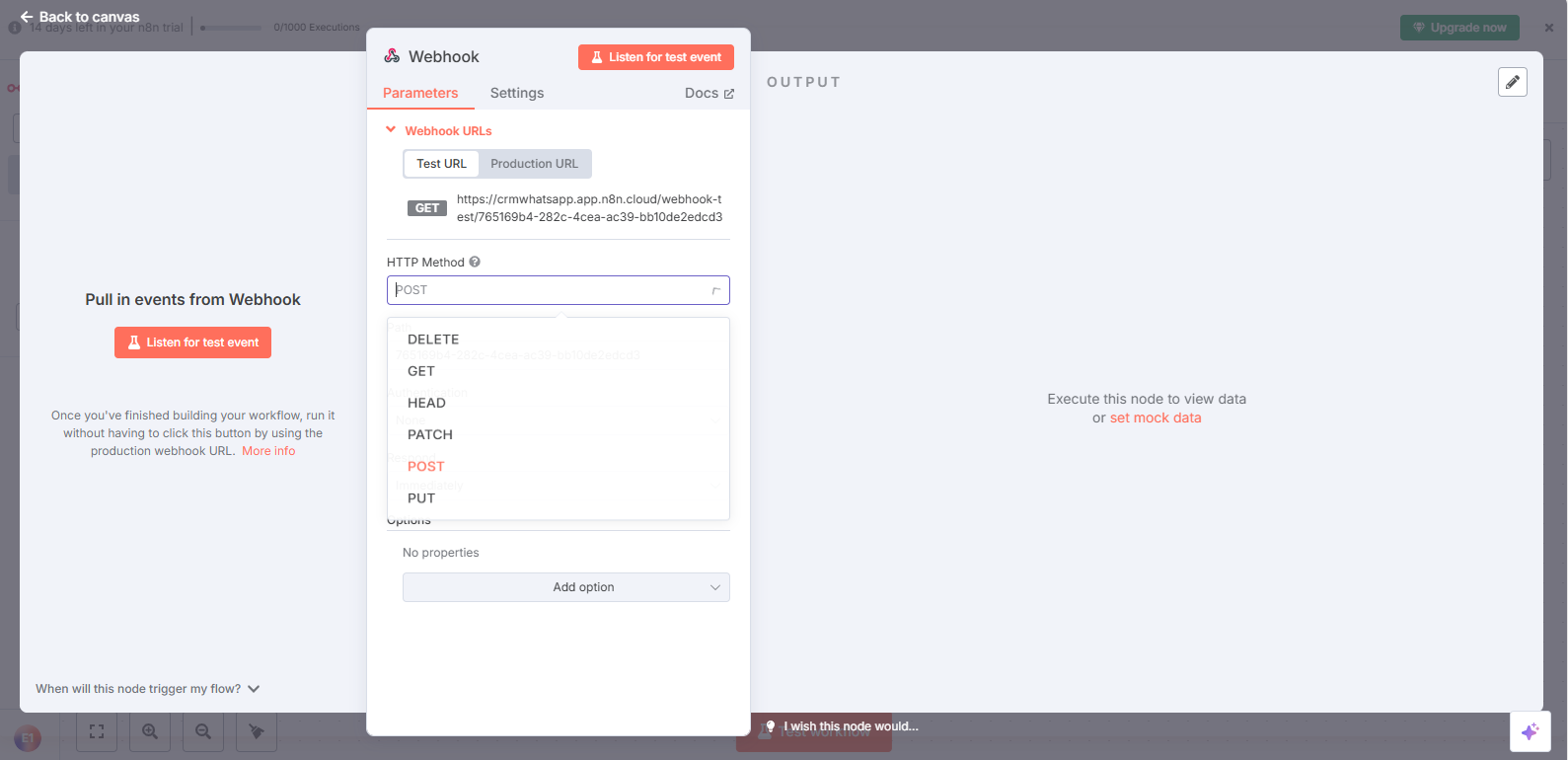Select the highlighted POST method option
Image resolution: width=1568 pixels, height=760 pixels.
tap(559, 466)
